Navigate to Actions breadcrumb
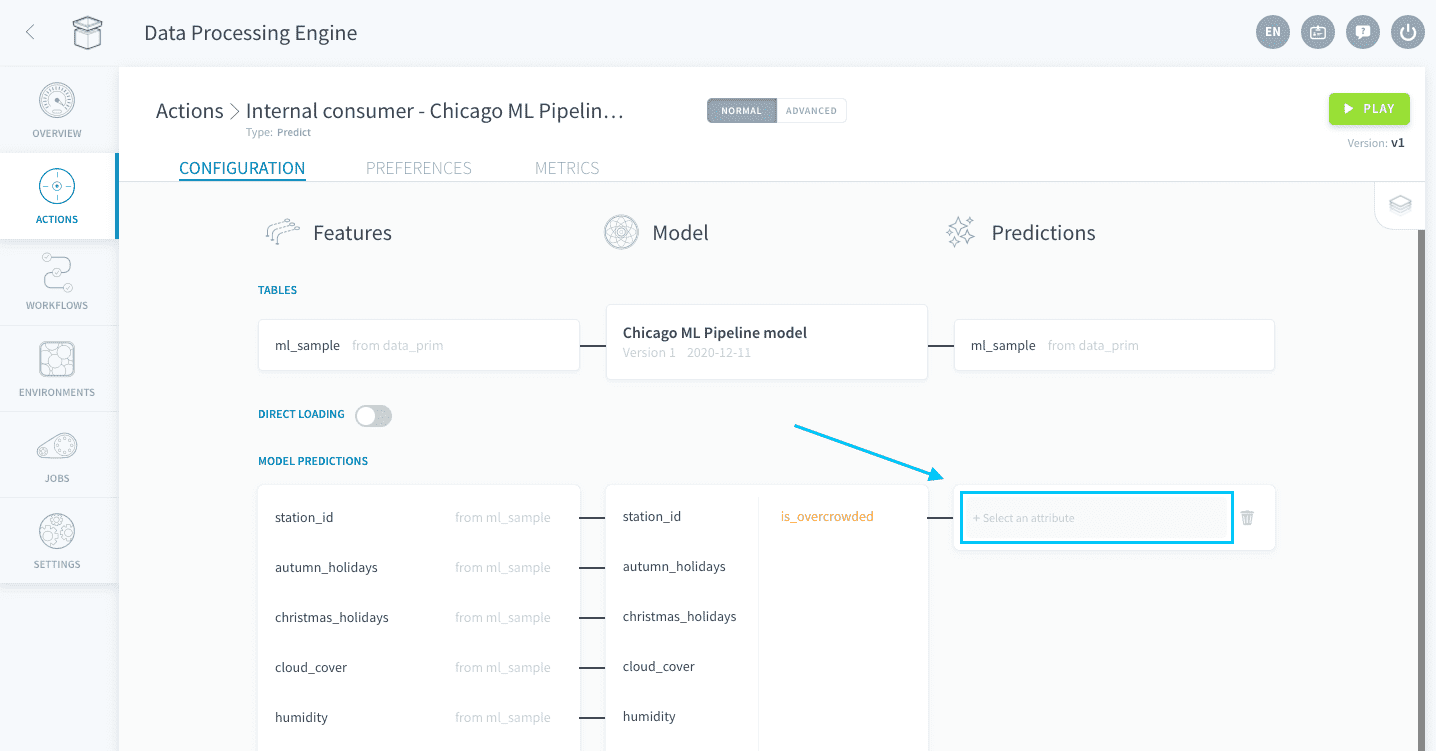Viewport: 1436px width, 751px height. pos(190,110)
